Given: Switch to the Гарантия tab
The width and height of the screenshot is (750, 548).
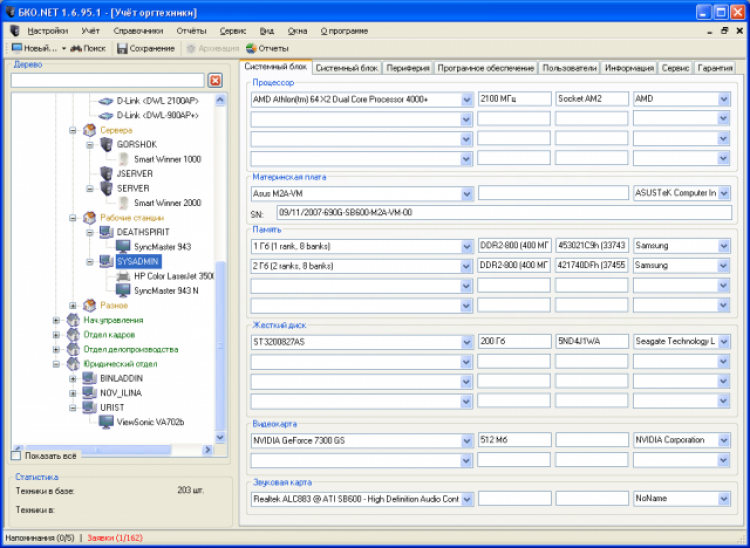Looking at the screenshot, I should (715, 68).
